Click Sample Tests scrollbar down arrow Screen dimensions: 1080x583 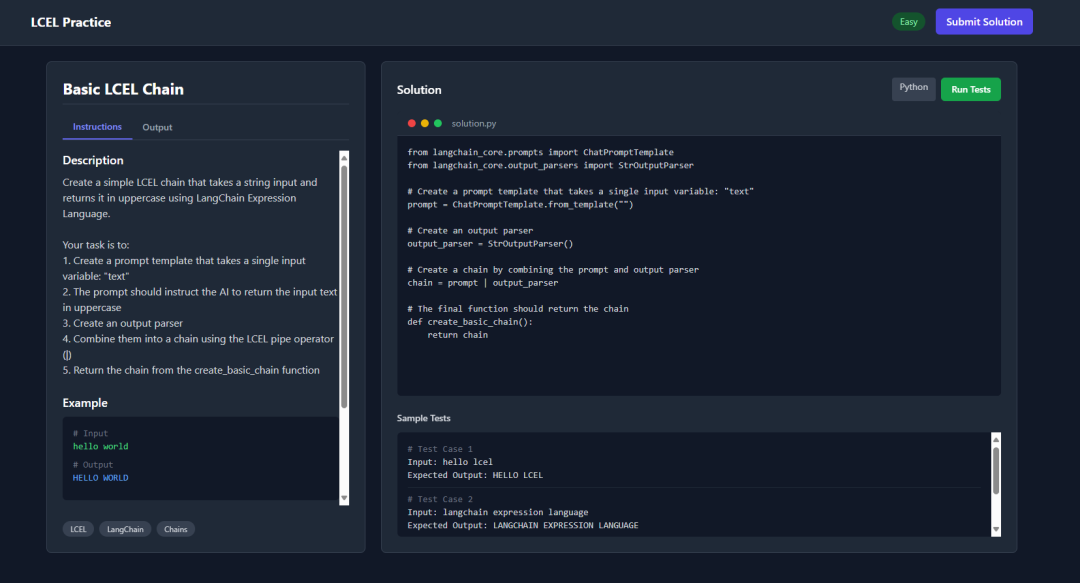(x=996, y=529)
